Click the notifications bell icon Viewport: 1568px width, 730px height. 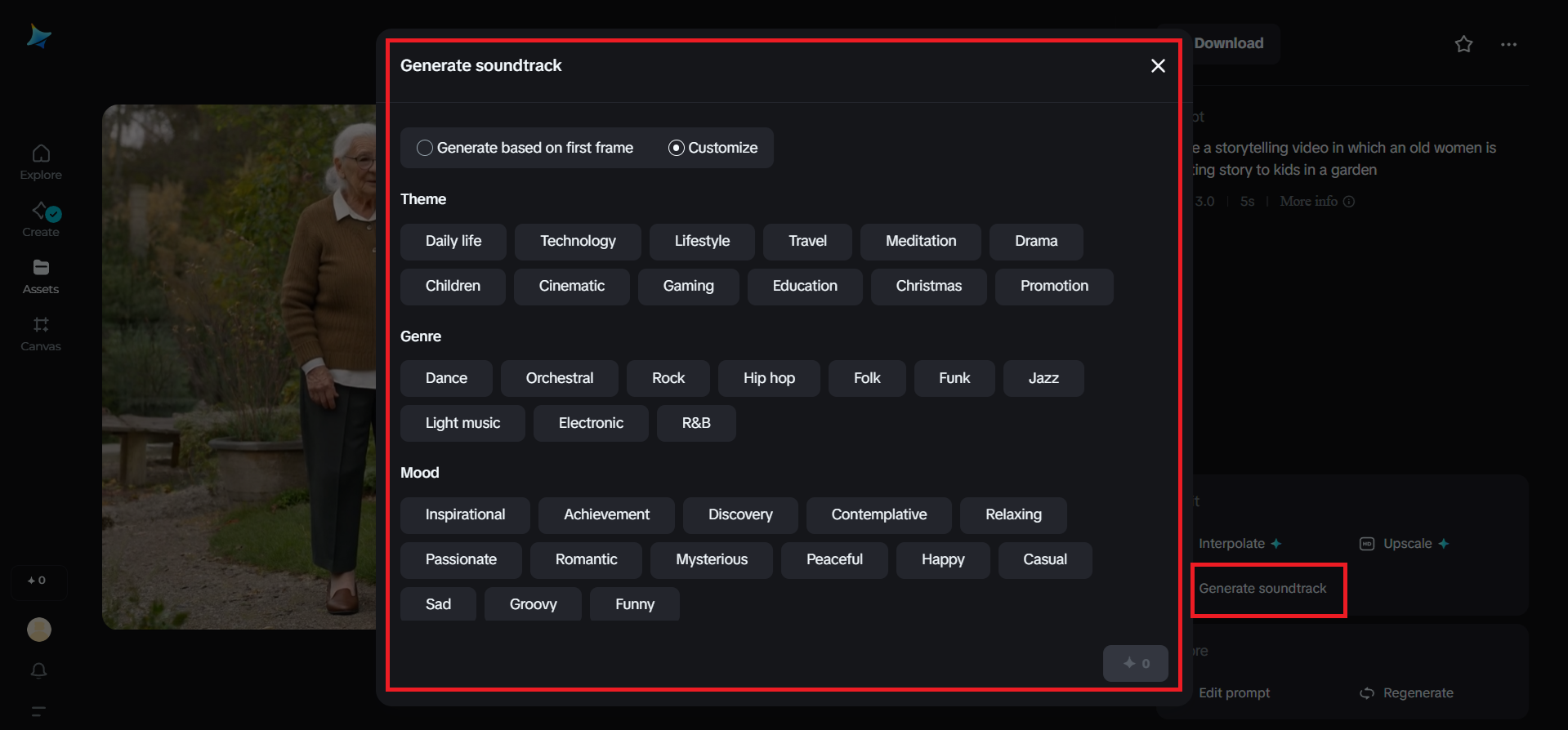click(x=38, y=670)
